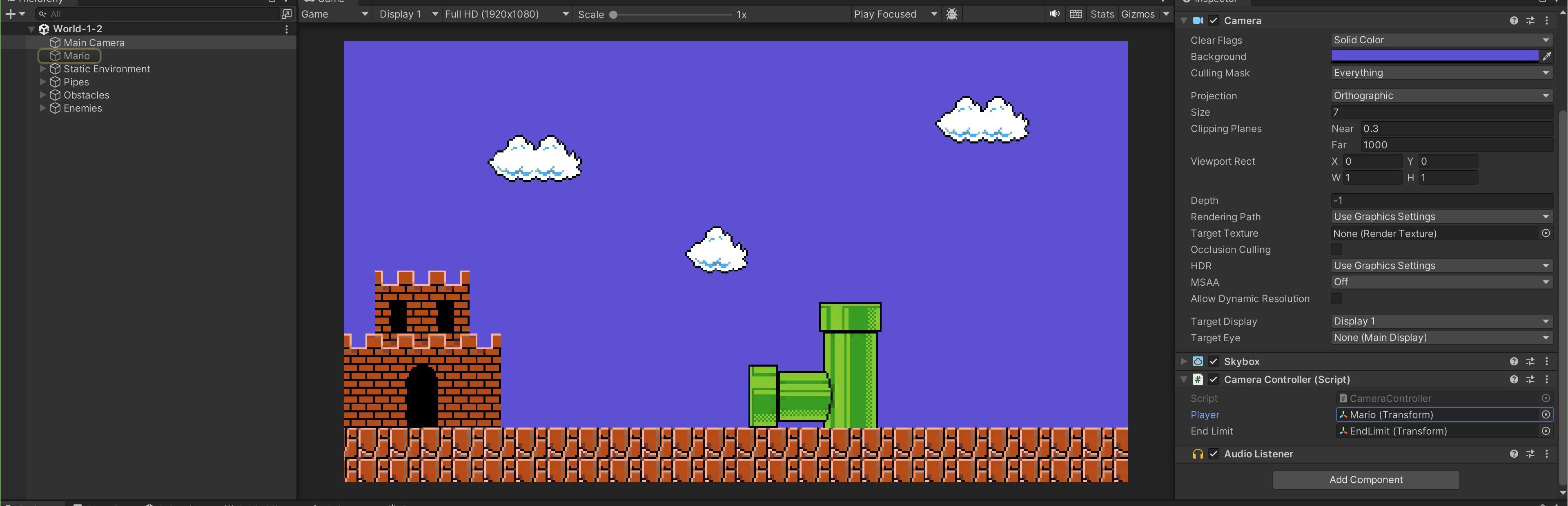
Task: Open Audio Listener kebab menu
Action: point(1547,454)
